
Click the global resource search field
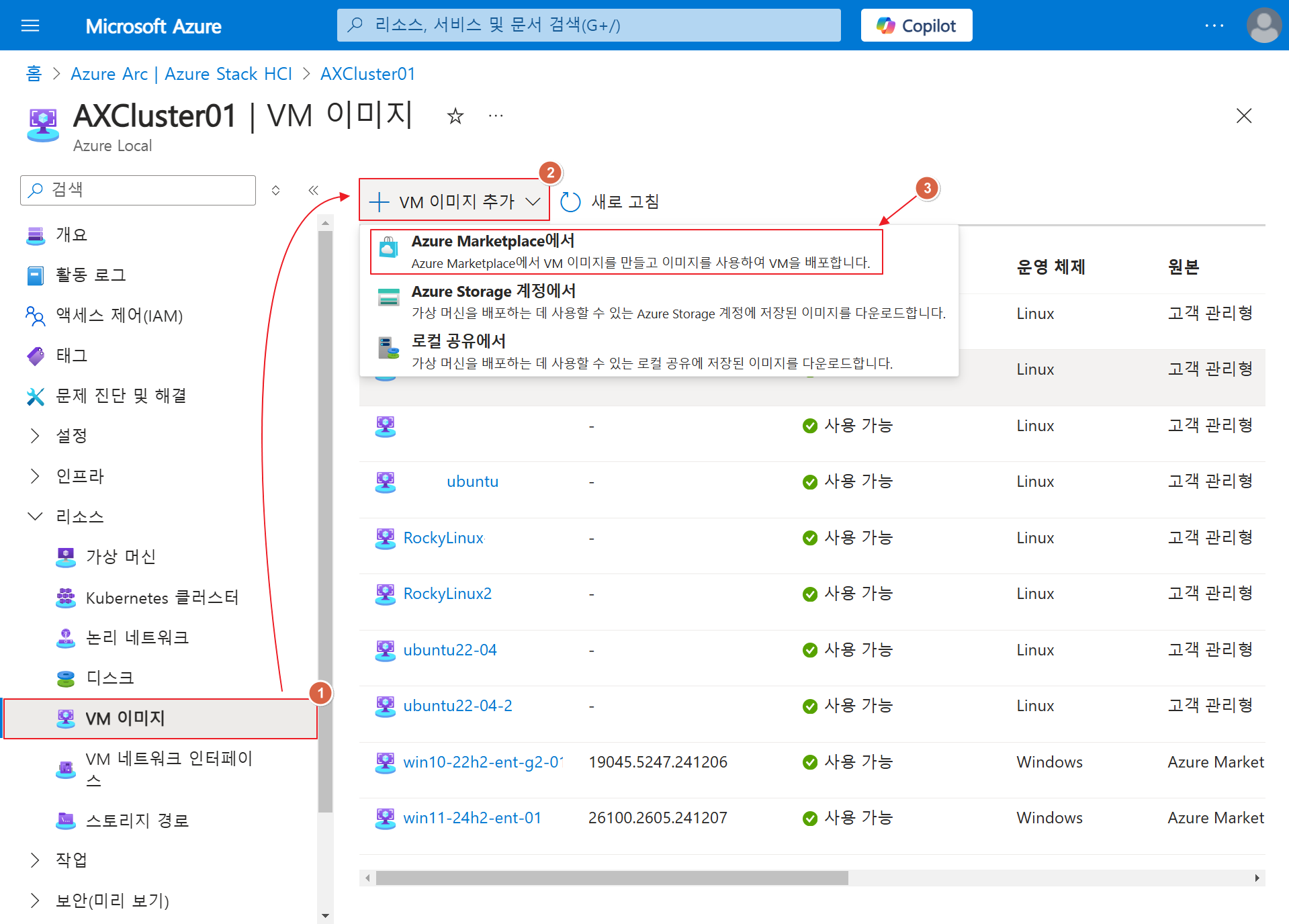pyautogui.click(x=588, y=26)
